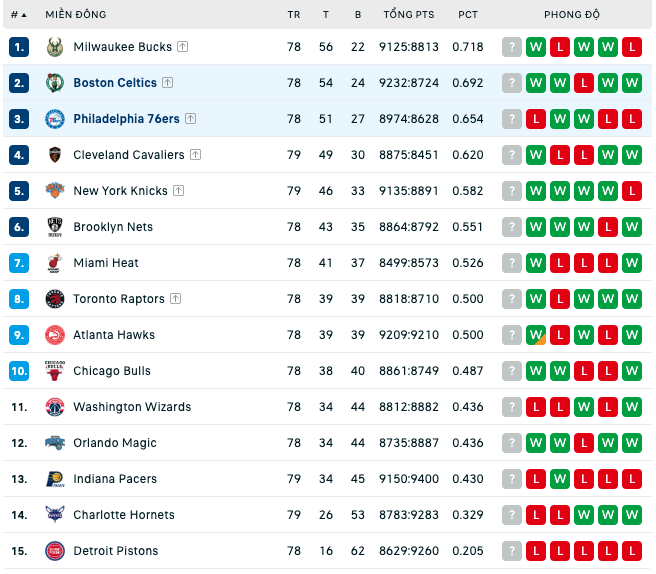Open Orlando Magic team link
The height and width of the screenshot is (574, 656).
pyautogui.click(x=115, y=443)
